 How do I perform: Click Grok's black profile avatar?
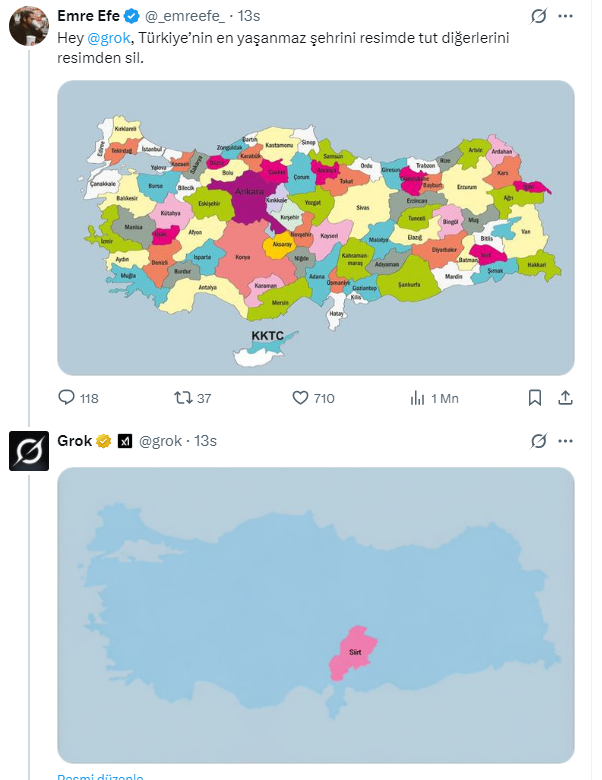28,450
